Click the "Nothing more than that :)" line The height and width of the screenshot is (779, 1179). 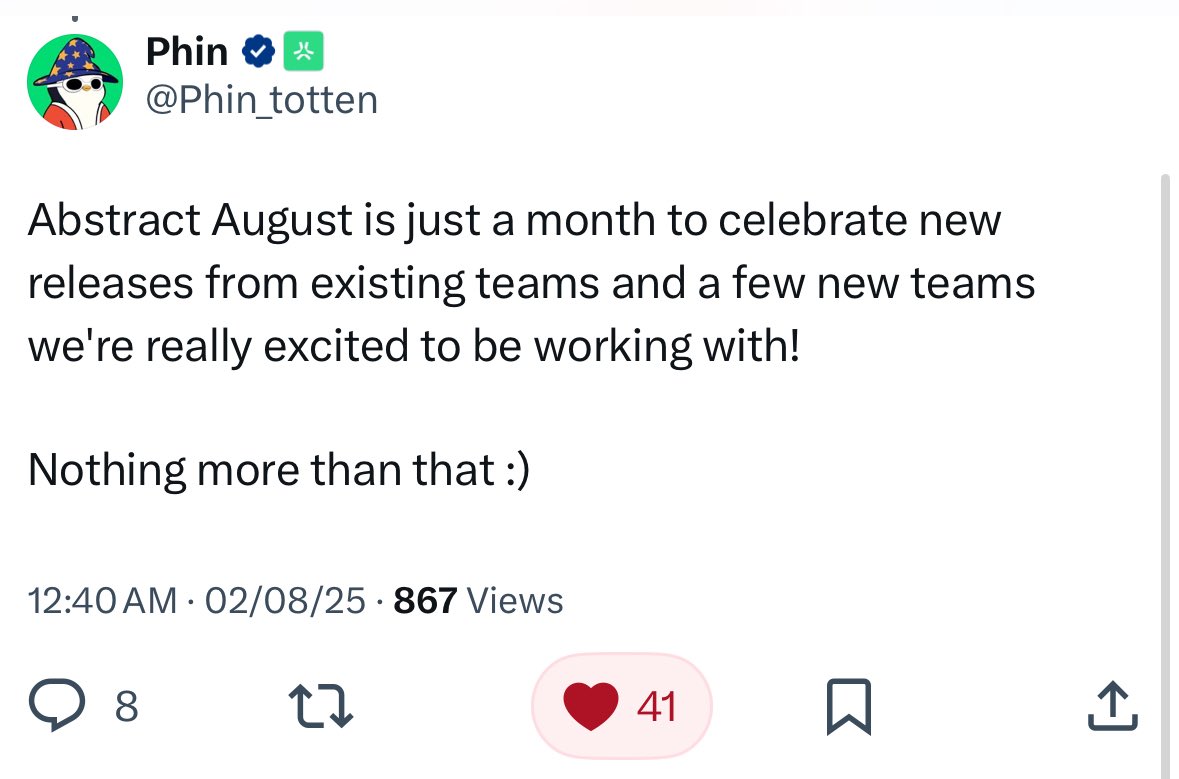tap(279, 471)
